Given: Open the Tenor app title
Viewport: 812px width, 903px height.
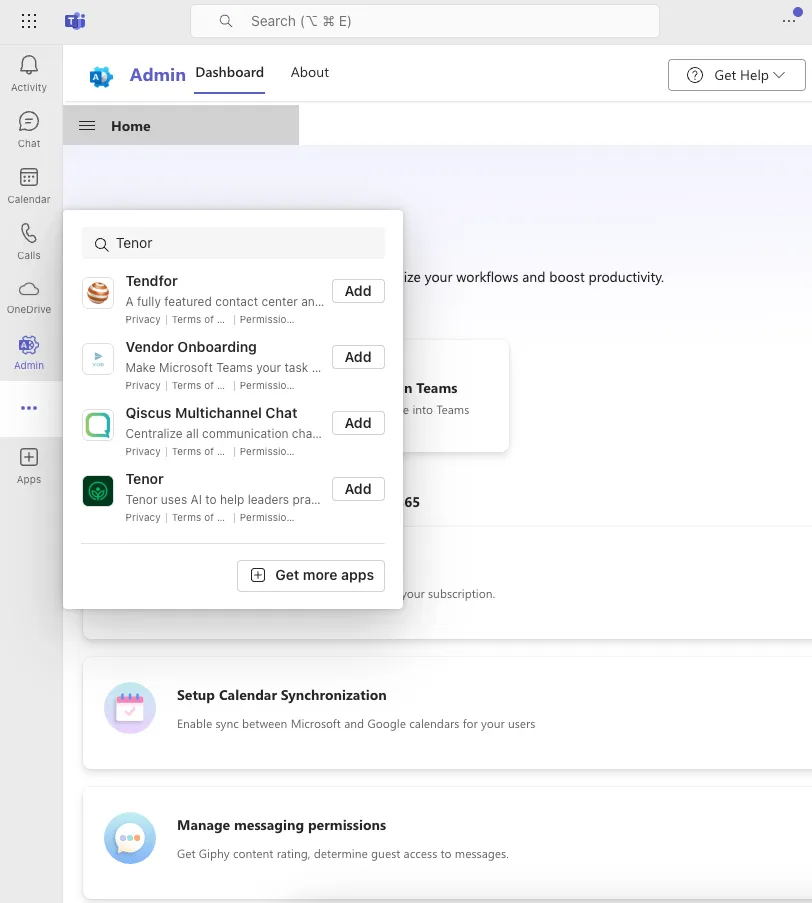Looking at the screenshot, I should pos(145,479).
